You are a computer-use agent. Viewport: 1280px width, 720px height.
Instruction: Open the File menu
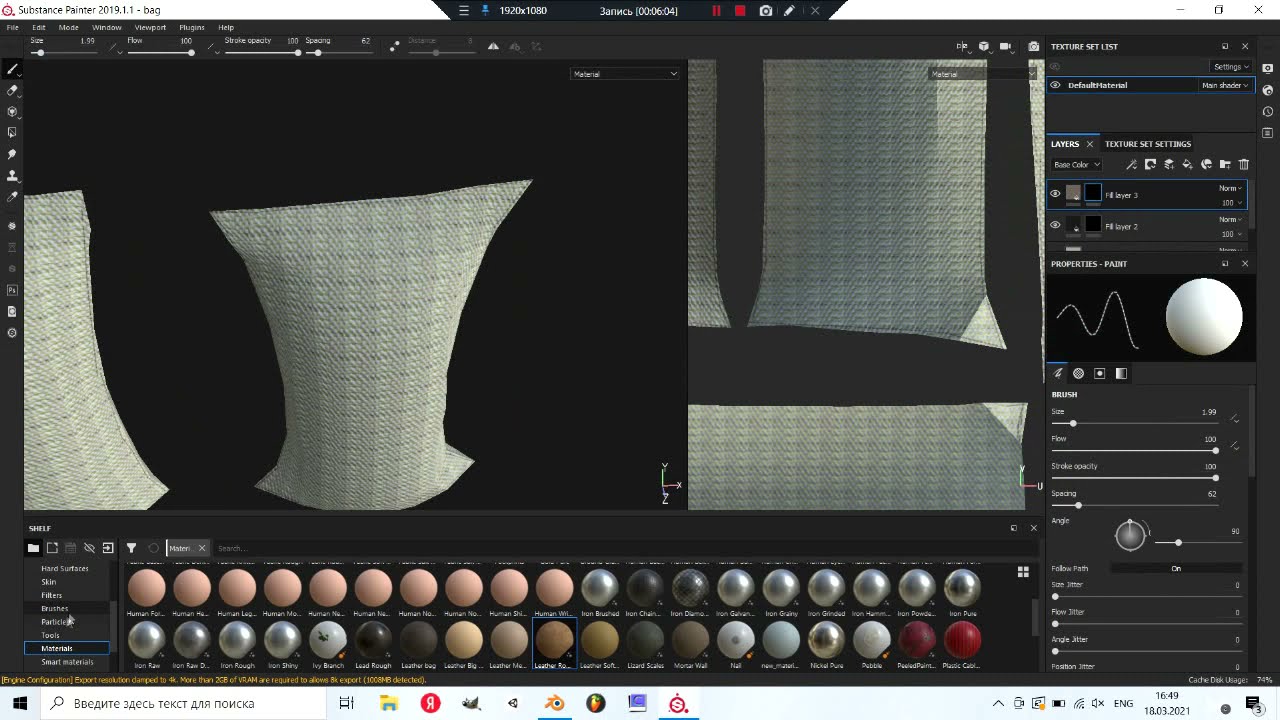(13, 27)
